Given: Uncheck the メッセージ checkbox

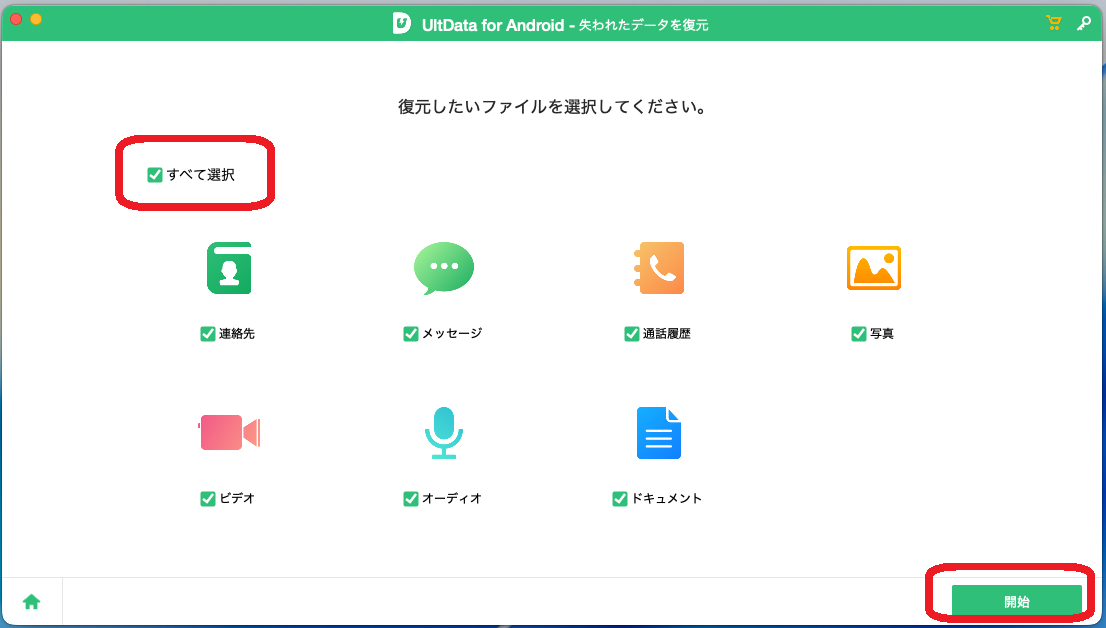Looking at the screenshot, I should pyautogui.click(x=411, y=334).
